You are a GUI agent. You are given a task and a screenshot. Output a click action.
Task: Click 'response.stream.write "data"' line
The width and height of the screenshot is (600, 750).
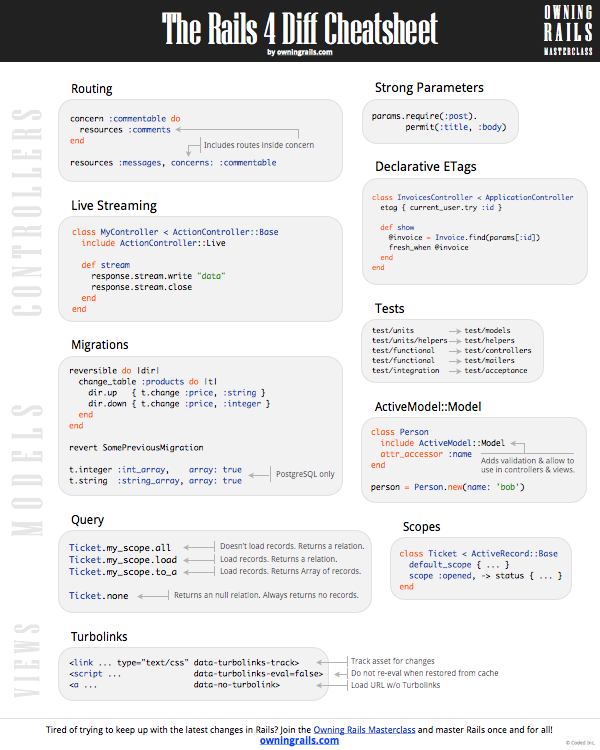(x=158, y=276)
